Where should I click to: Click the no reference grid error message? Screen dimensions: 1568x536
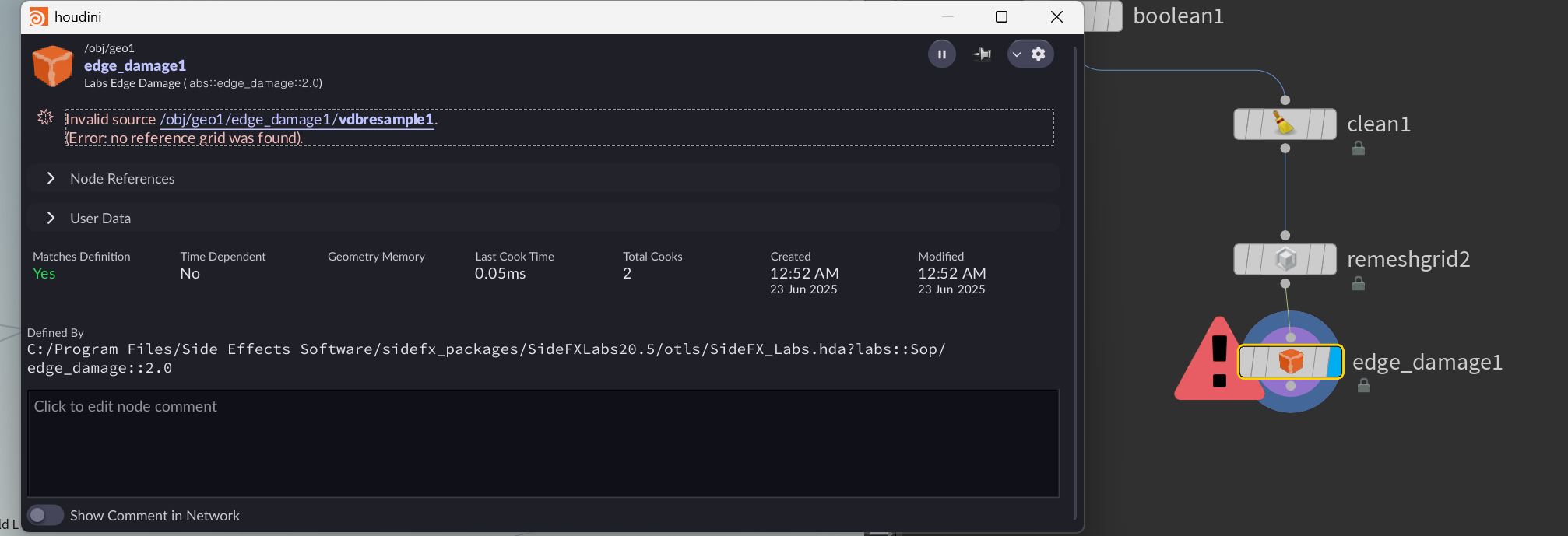click(184, 138)
